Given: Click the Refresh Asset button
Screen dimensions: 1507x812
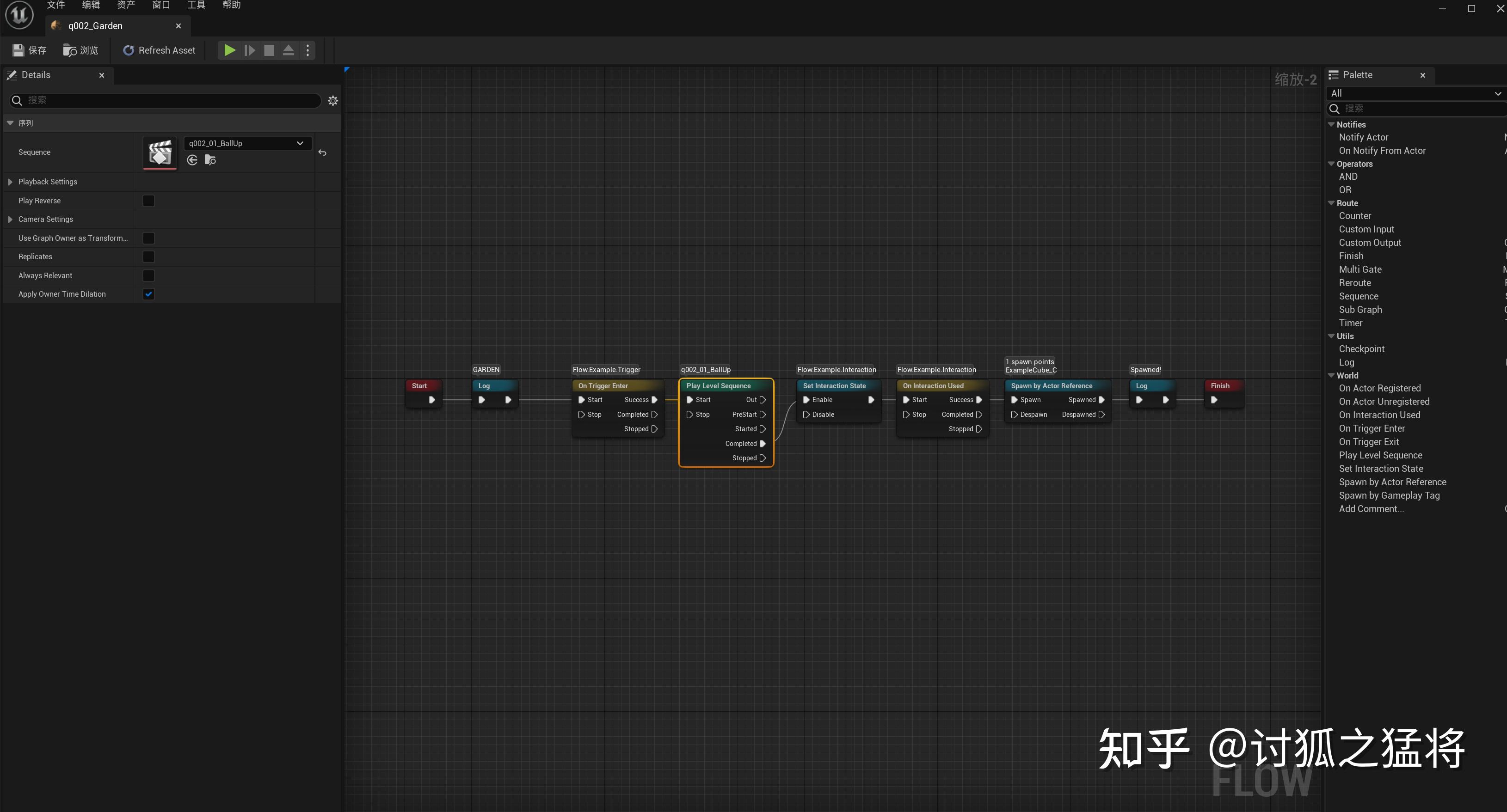Looking at the screenshot, I should click(159, 50).
